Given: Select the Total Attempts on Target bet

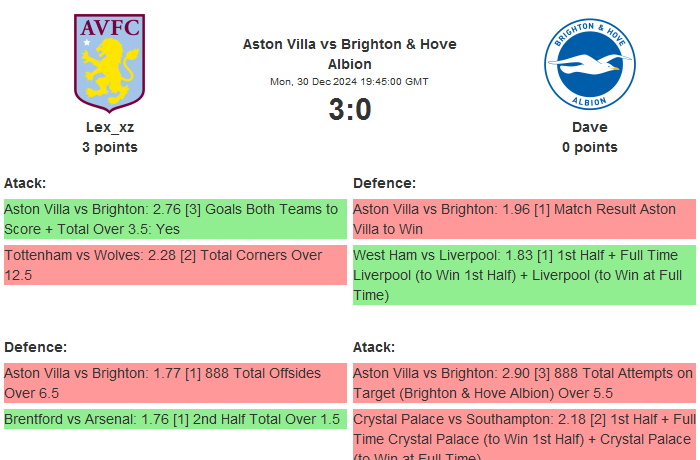Looking at the screenshot, I should pyautogui.click(x=524, y=383).
